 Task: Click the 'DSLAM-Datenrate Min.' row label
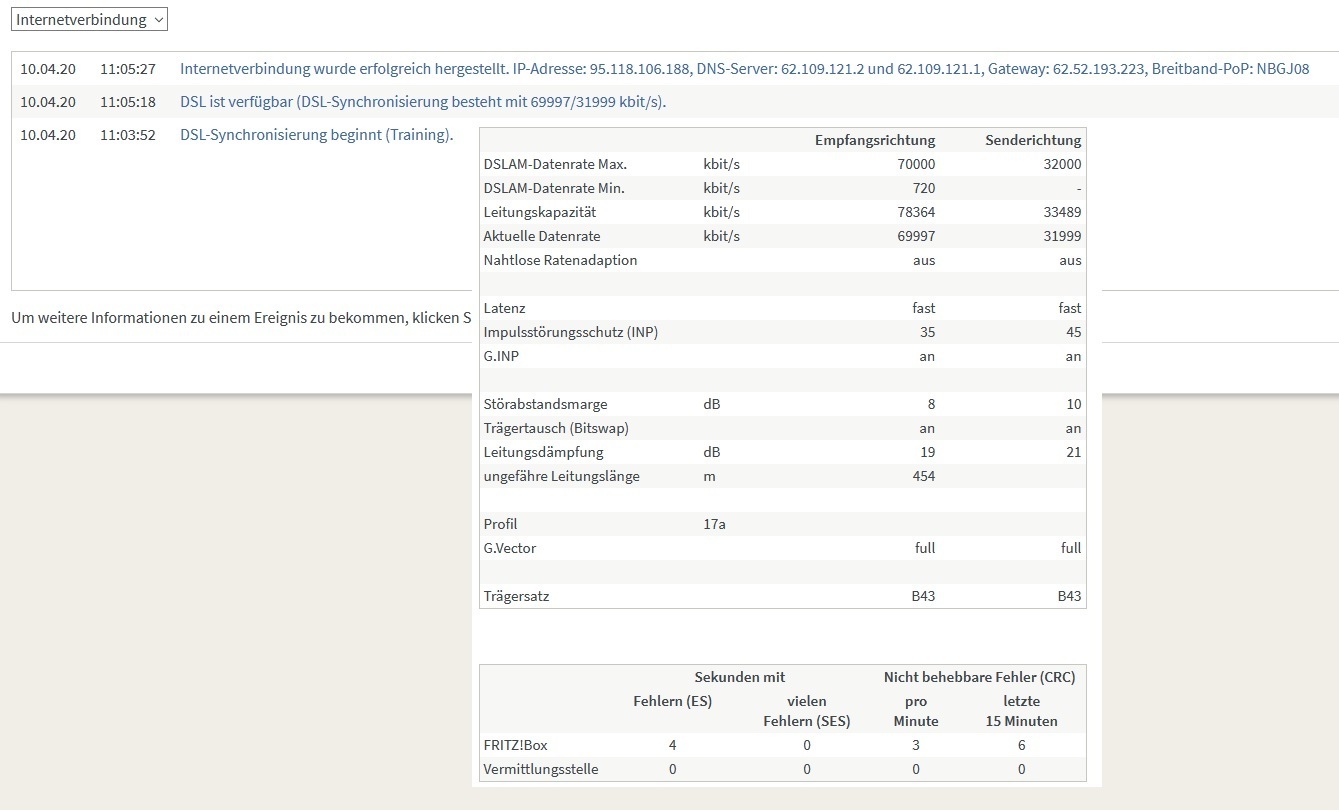pos(554,188)
